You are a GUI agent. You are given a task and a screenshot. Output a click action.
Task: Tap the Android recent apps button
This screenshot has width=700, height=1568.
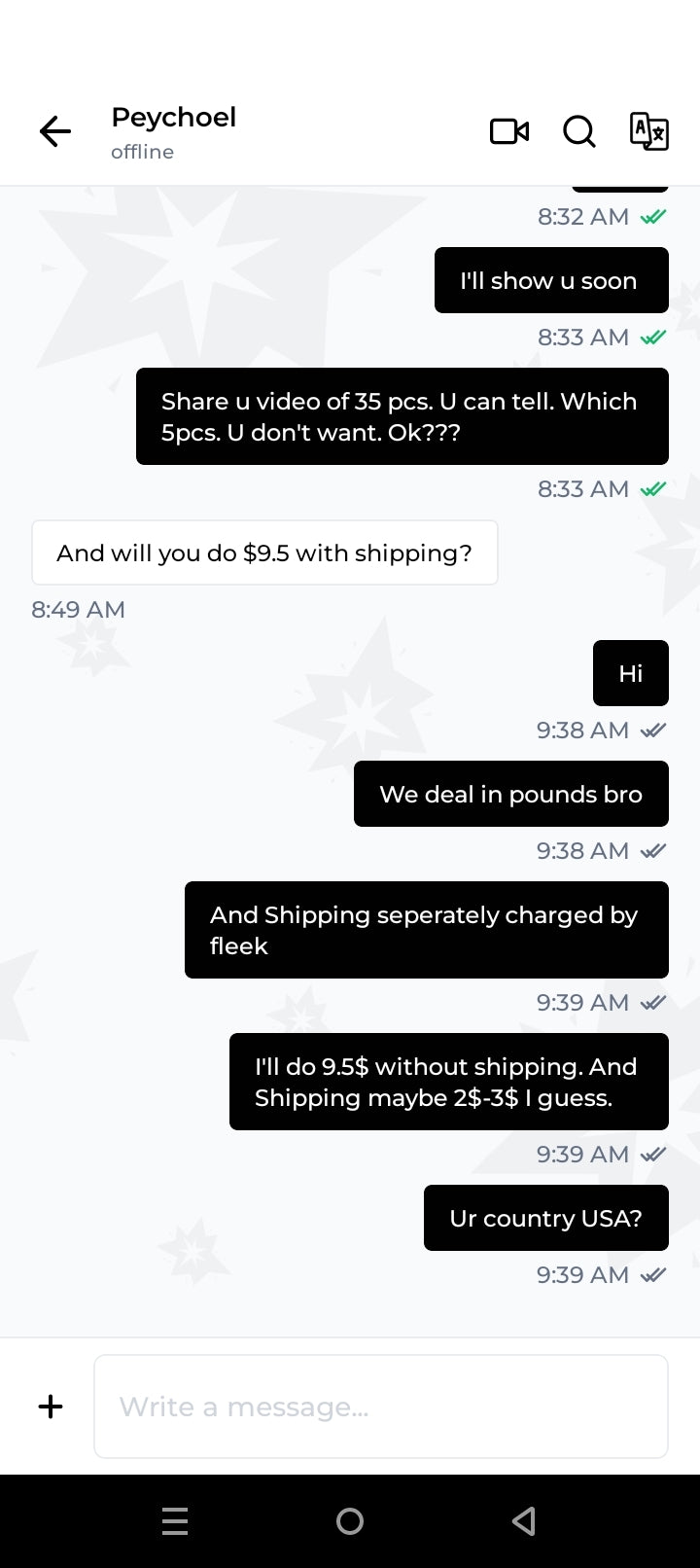175,1521
